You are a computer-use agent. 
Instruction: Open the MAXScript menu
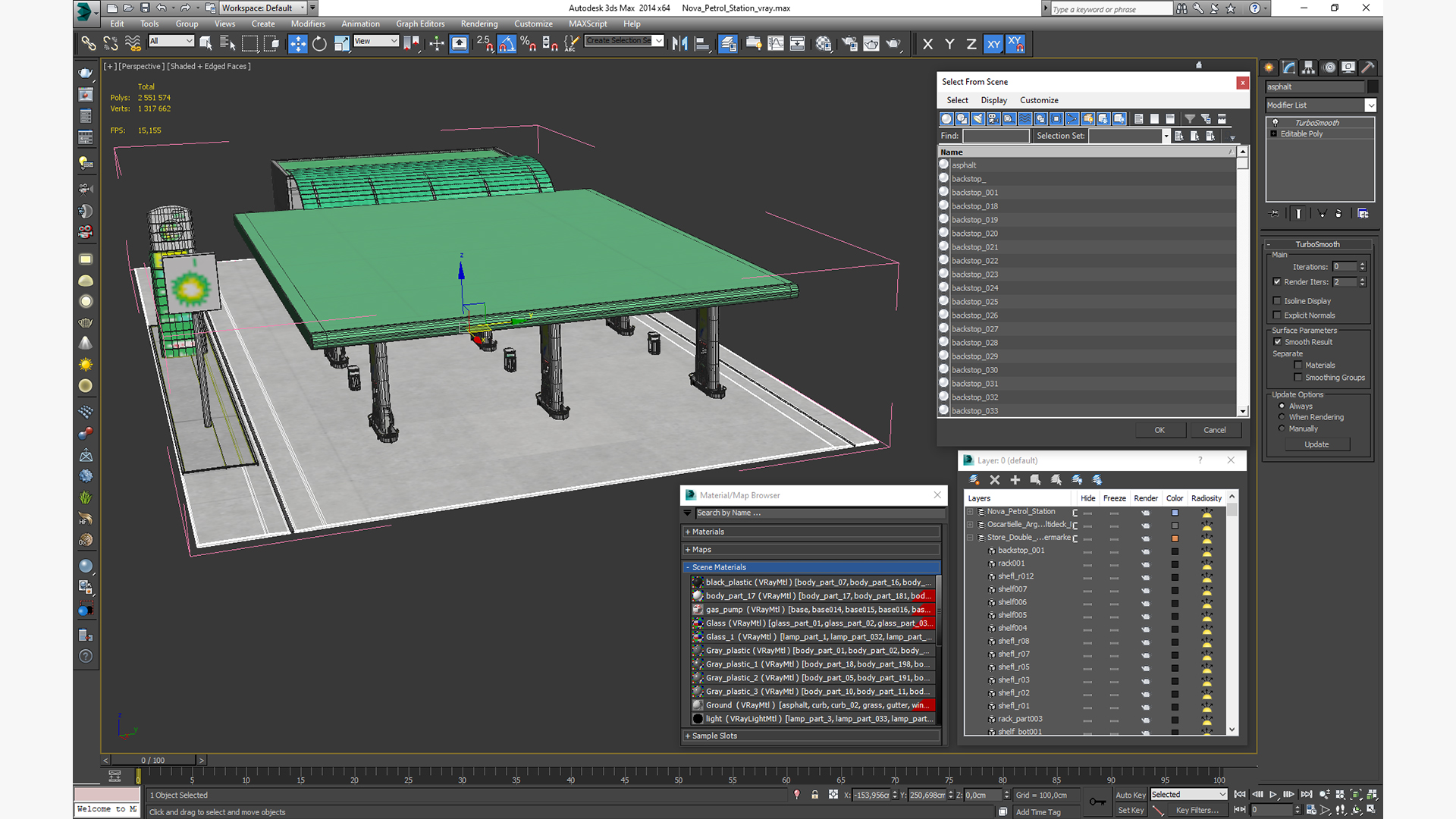pos(588,24)
